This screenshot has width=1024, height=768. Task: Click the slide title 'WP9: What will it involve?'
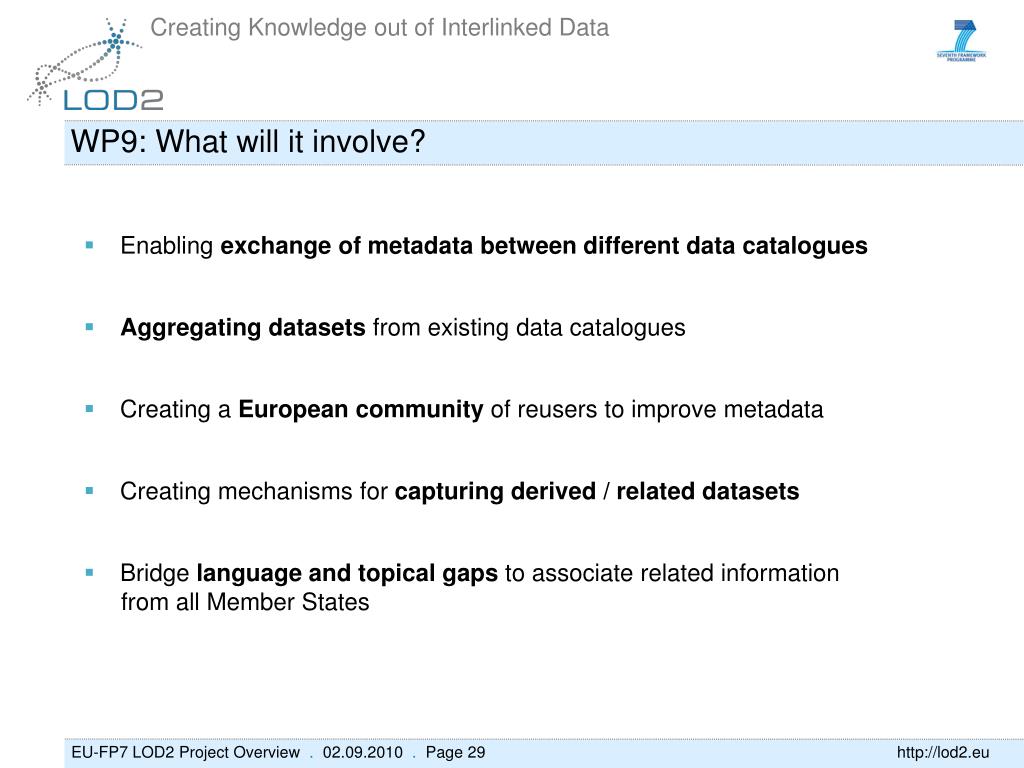click(248, 141)
